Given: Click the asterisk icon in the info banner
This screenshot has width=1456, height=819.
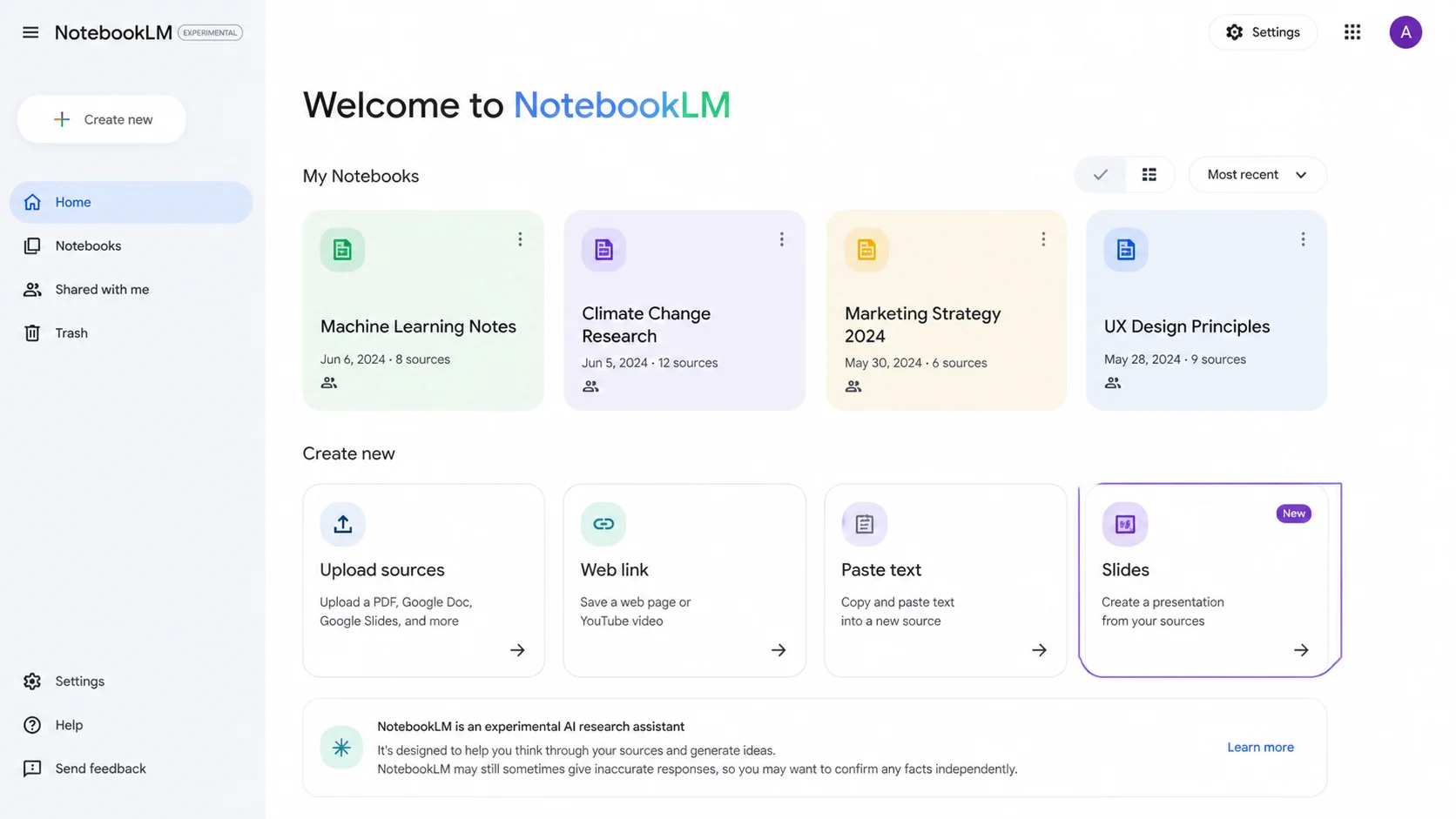Looking at the screenshot, I should click(341, 747).
